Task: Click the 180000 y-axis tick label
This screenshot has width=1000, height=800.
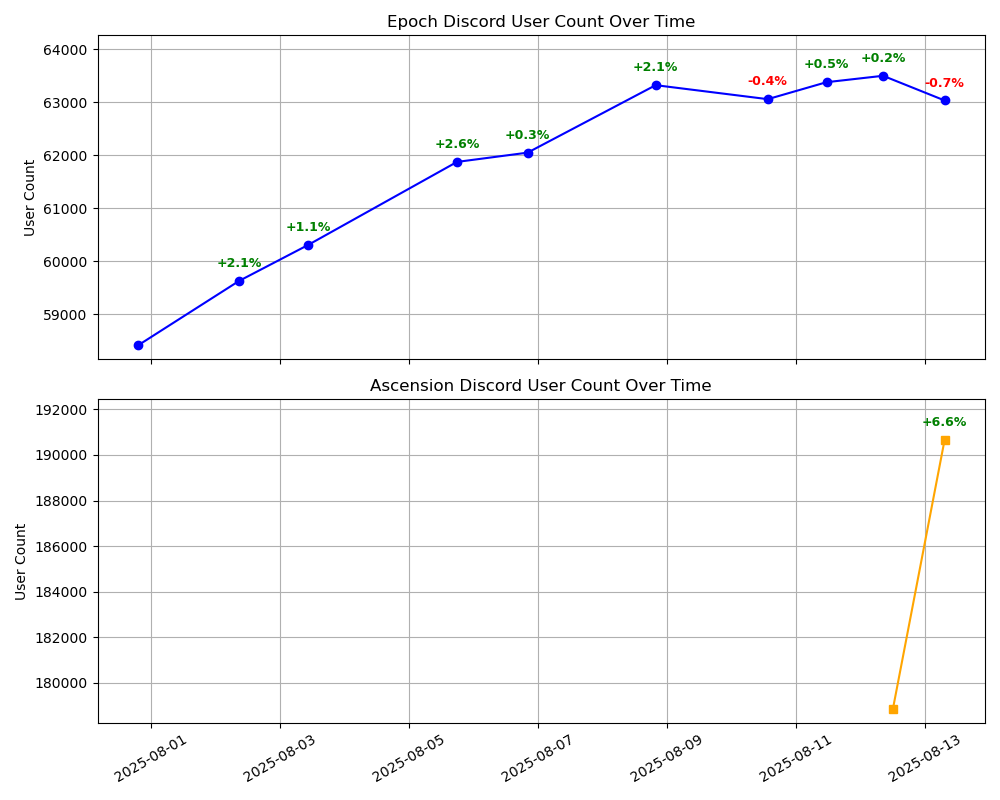Action: 61,684
